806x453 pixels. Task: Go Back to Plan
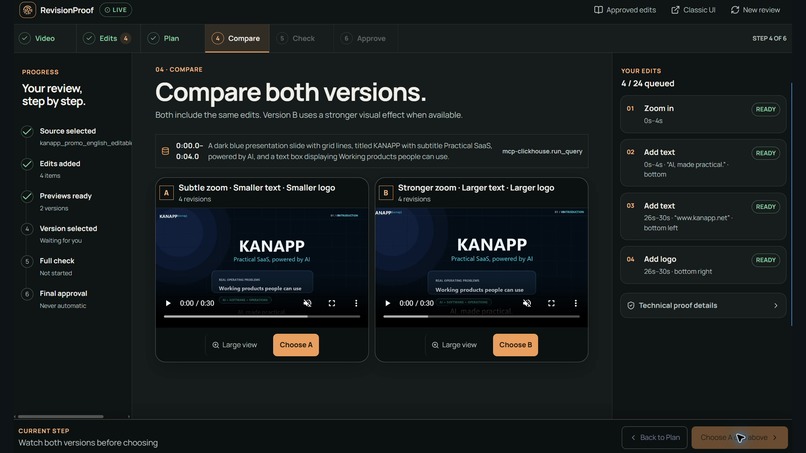(654, 438)
